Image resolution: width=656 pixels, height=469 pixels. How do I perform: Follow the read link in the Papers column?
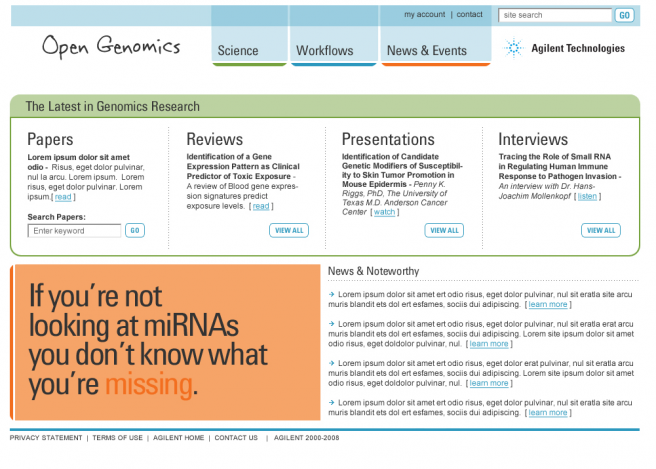coord(63,197)
